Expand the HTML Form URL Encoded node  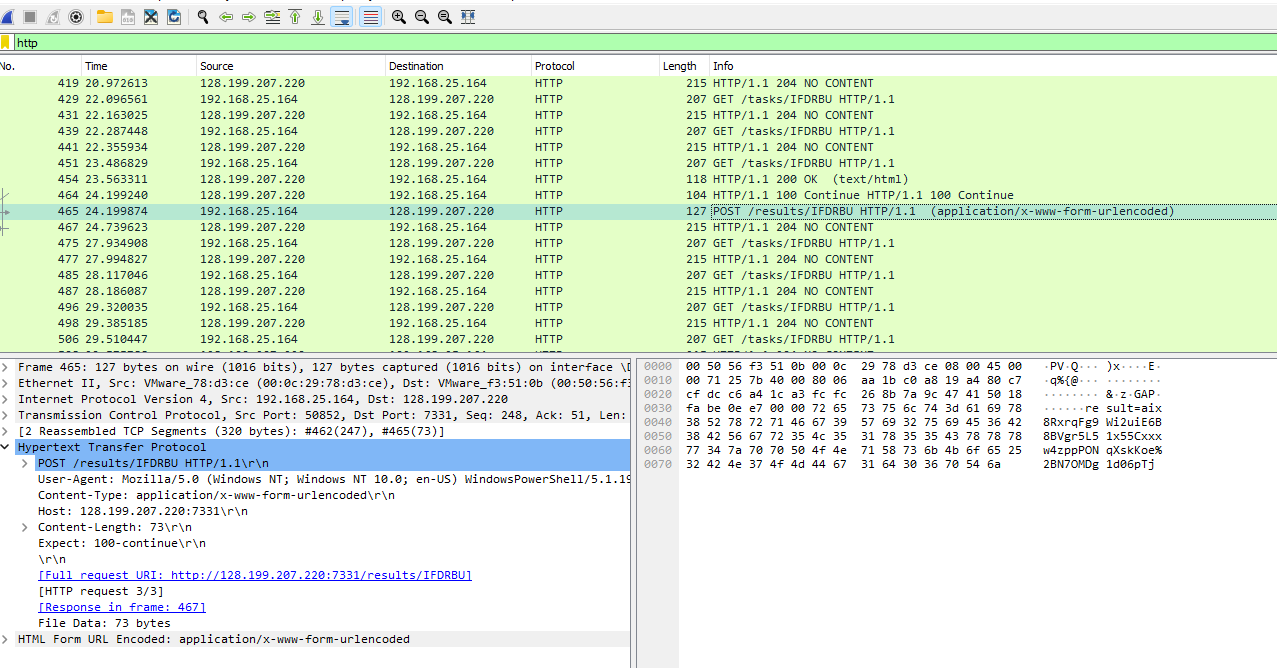point(6,639)
